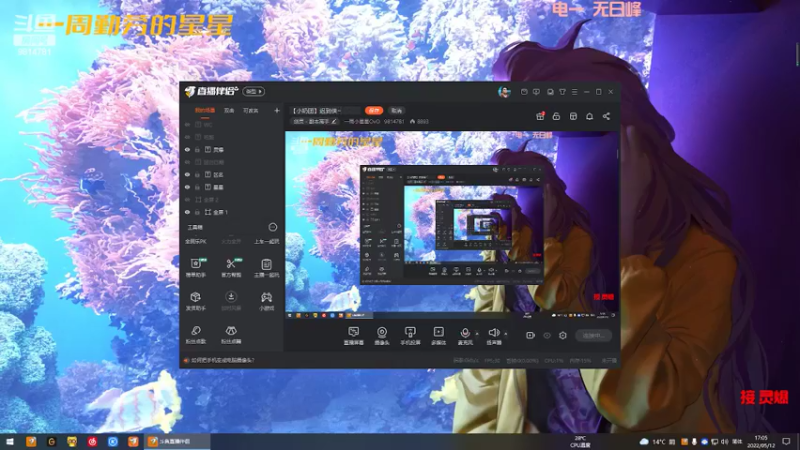Open notifications via the bell icon

[589, 116]
